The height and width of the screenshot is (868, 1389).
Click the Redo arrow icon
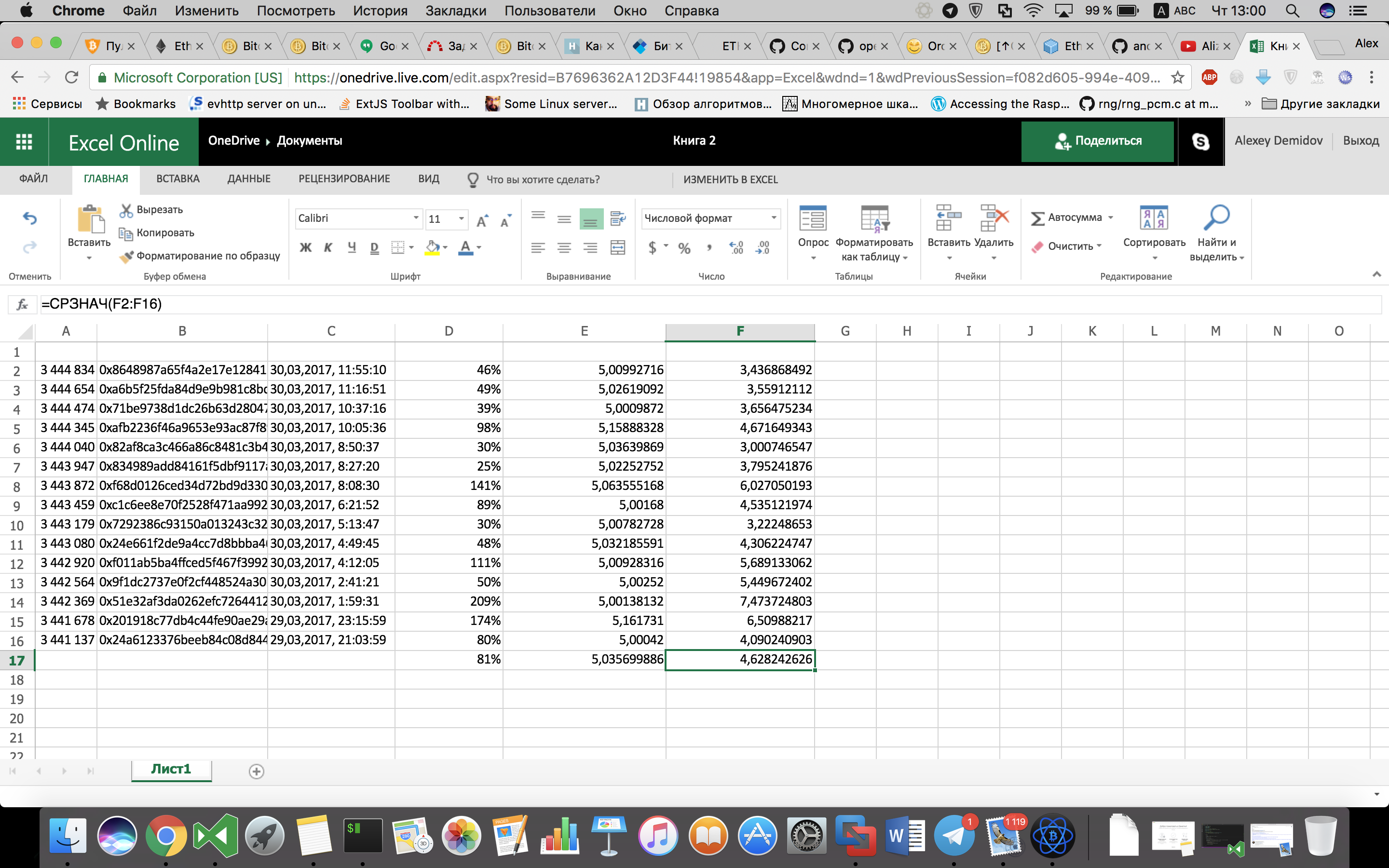(30, 247)
